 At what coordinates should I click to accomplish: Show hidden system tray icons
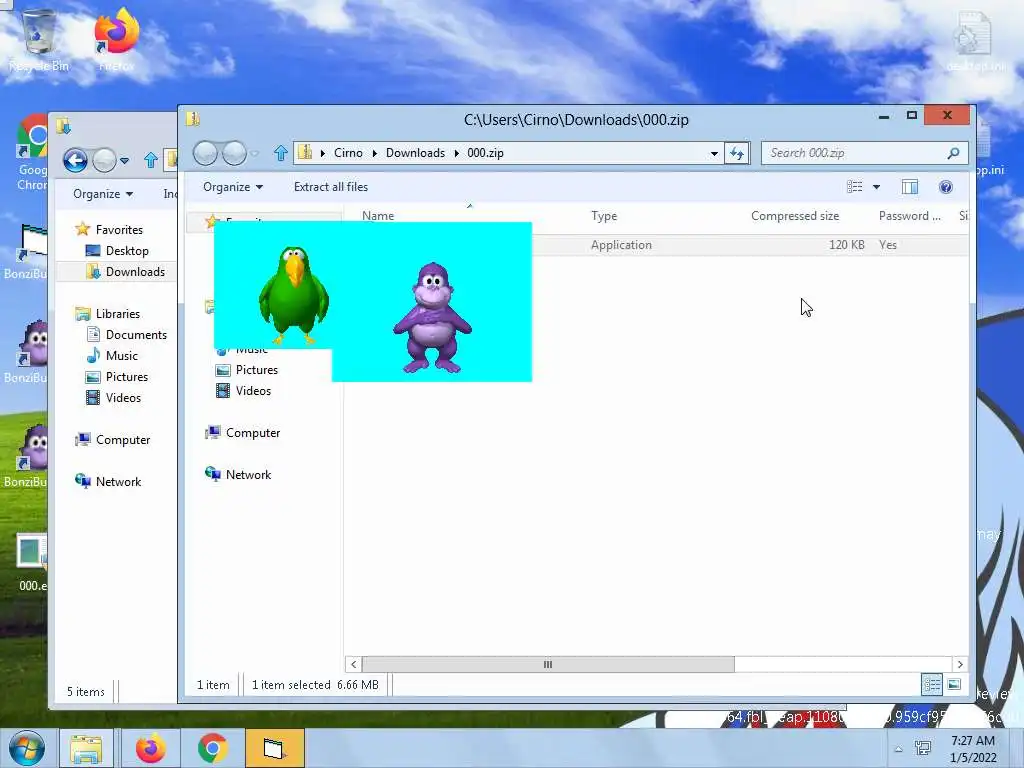point(899,749)
